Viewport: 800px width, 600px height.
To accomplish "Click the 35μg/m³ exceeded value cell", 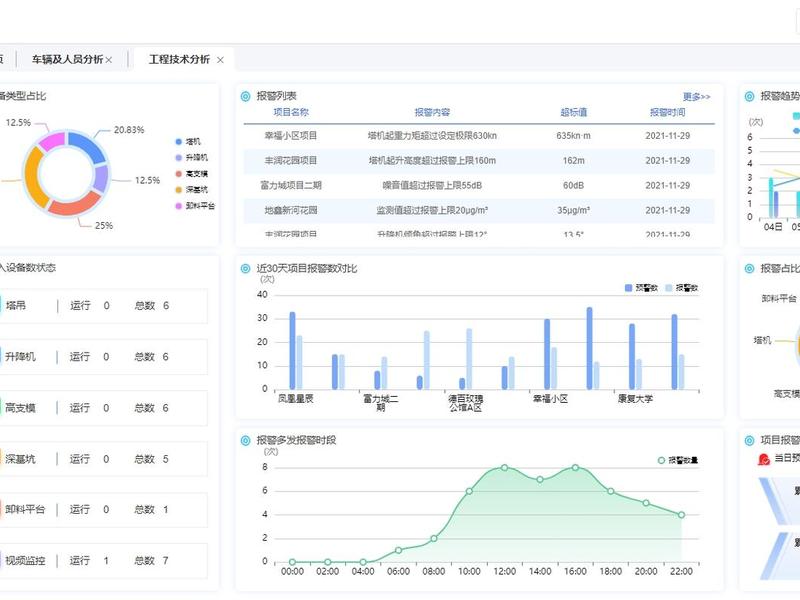I will point(573,210).
